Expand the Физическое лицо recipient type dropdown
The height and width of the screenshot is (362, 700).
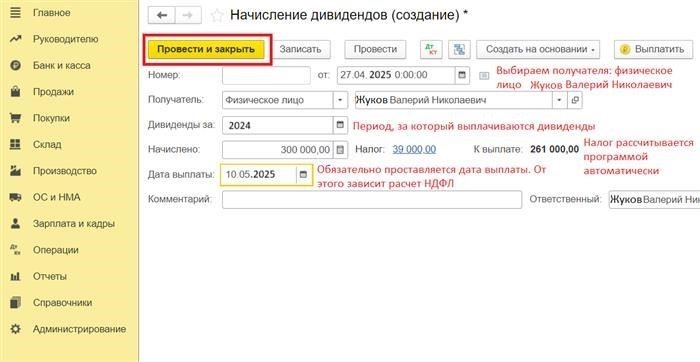click(340, 100)
